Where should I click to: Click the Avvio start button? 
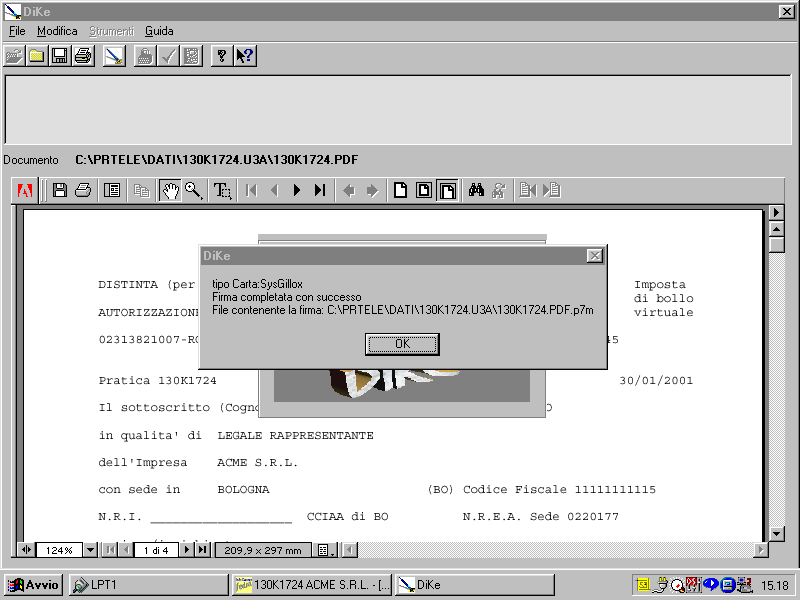[34, 585]
